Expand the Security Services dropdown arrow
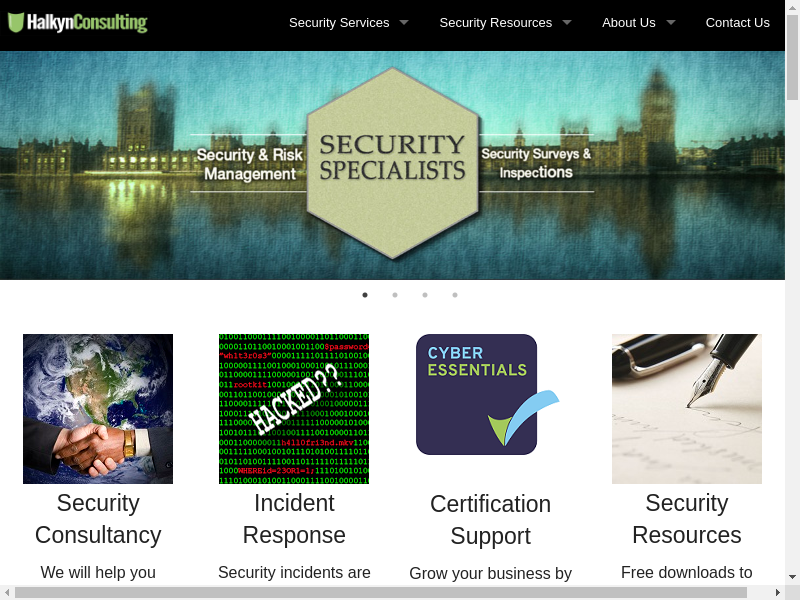The image size is (800, 600). 404,22
